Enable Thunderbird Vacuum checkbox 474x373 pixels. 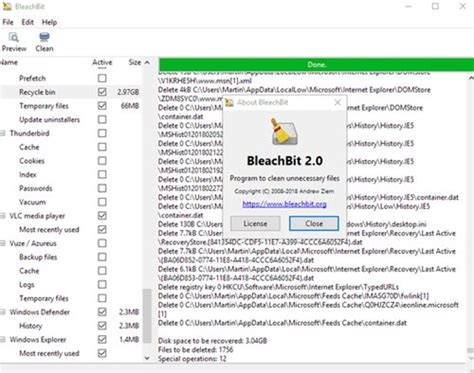pyautogui.click(x=102, y=202)
